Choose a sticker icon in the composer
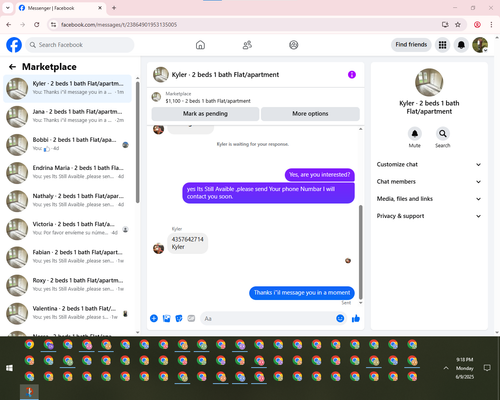The image size is (500, 400). click(x=179, y=318)
